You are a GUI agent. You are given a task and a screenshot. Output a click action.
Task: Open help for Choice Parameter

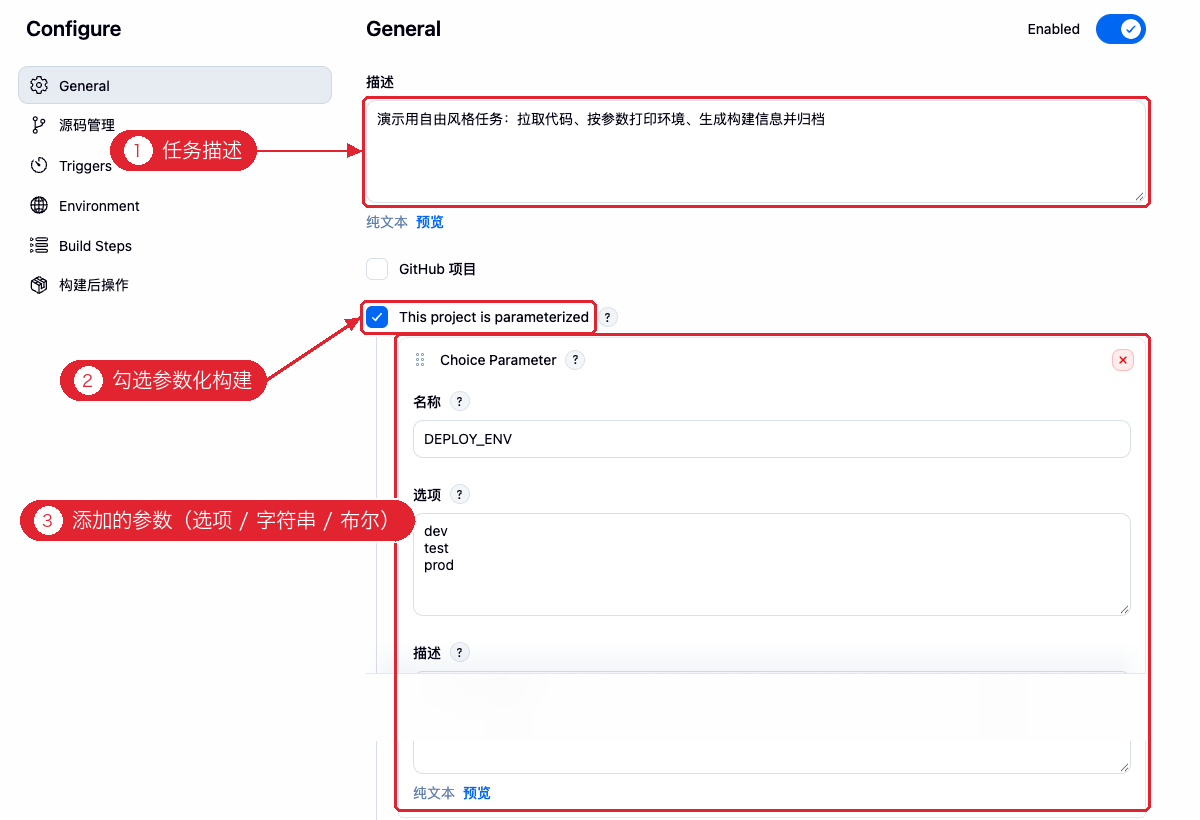pos(575,360)
